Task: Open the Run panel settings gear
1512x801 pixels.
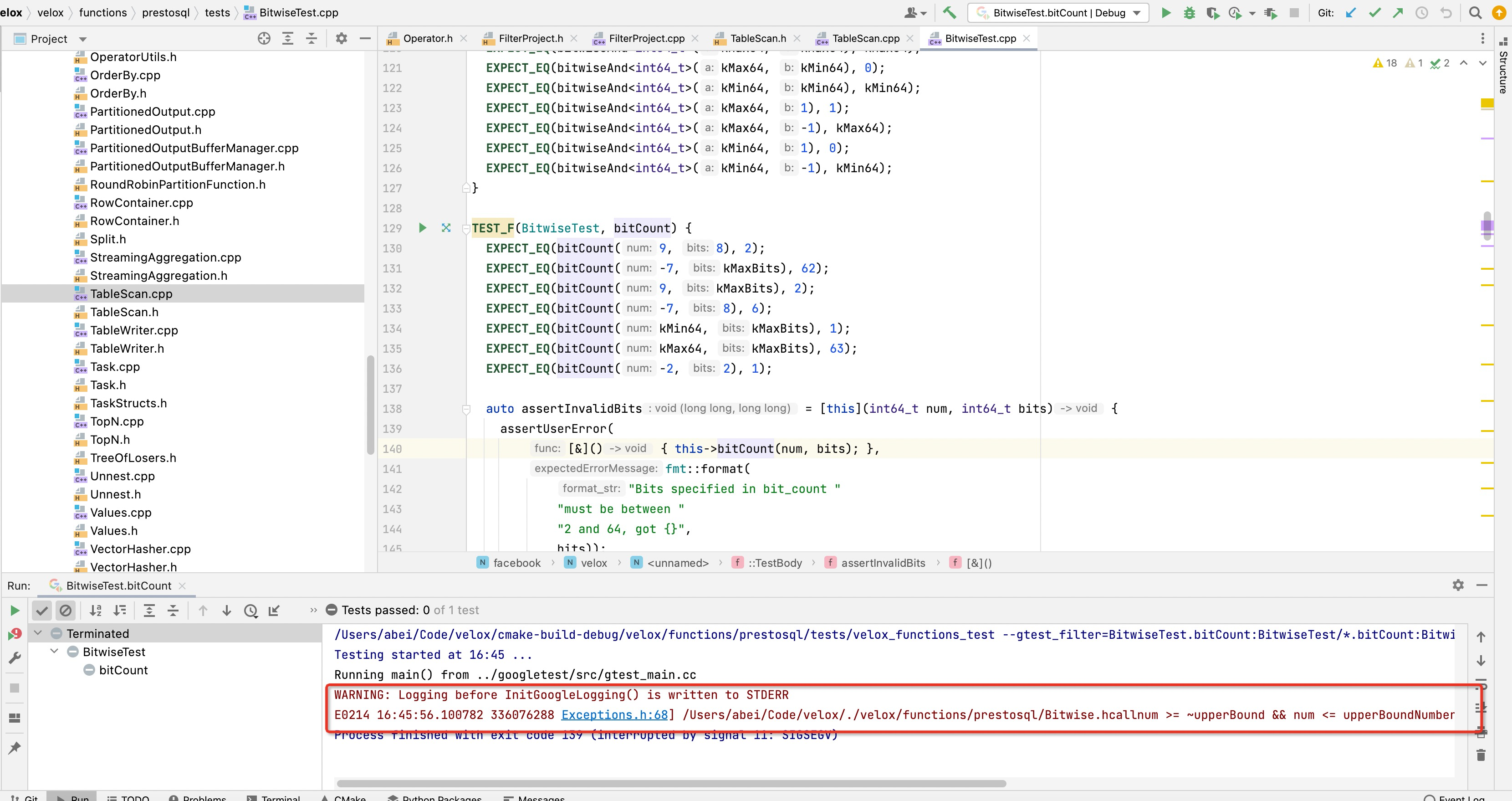Action: tap(1459, 585)
